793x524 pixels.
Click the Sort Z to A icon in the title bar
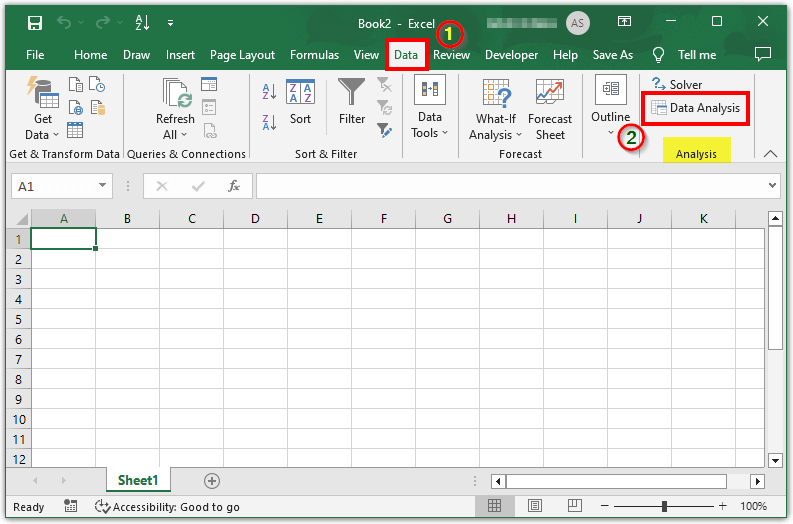pyautogui.click(x=143, y=22)
